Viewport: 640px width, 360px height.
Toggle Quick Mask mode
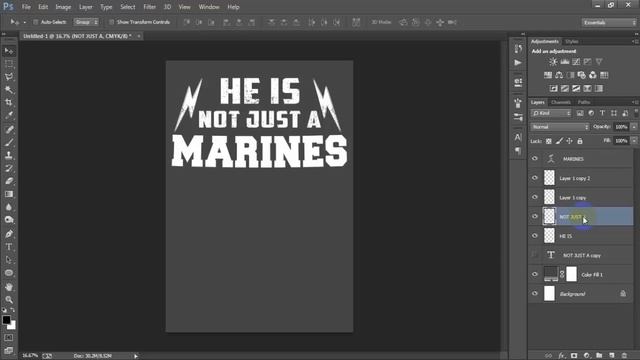coord(9,338)
